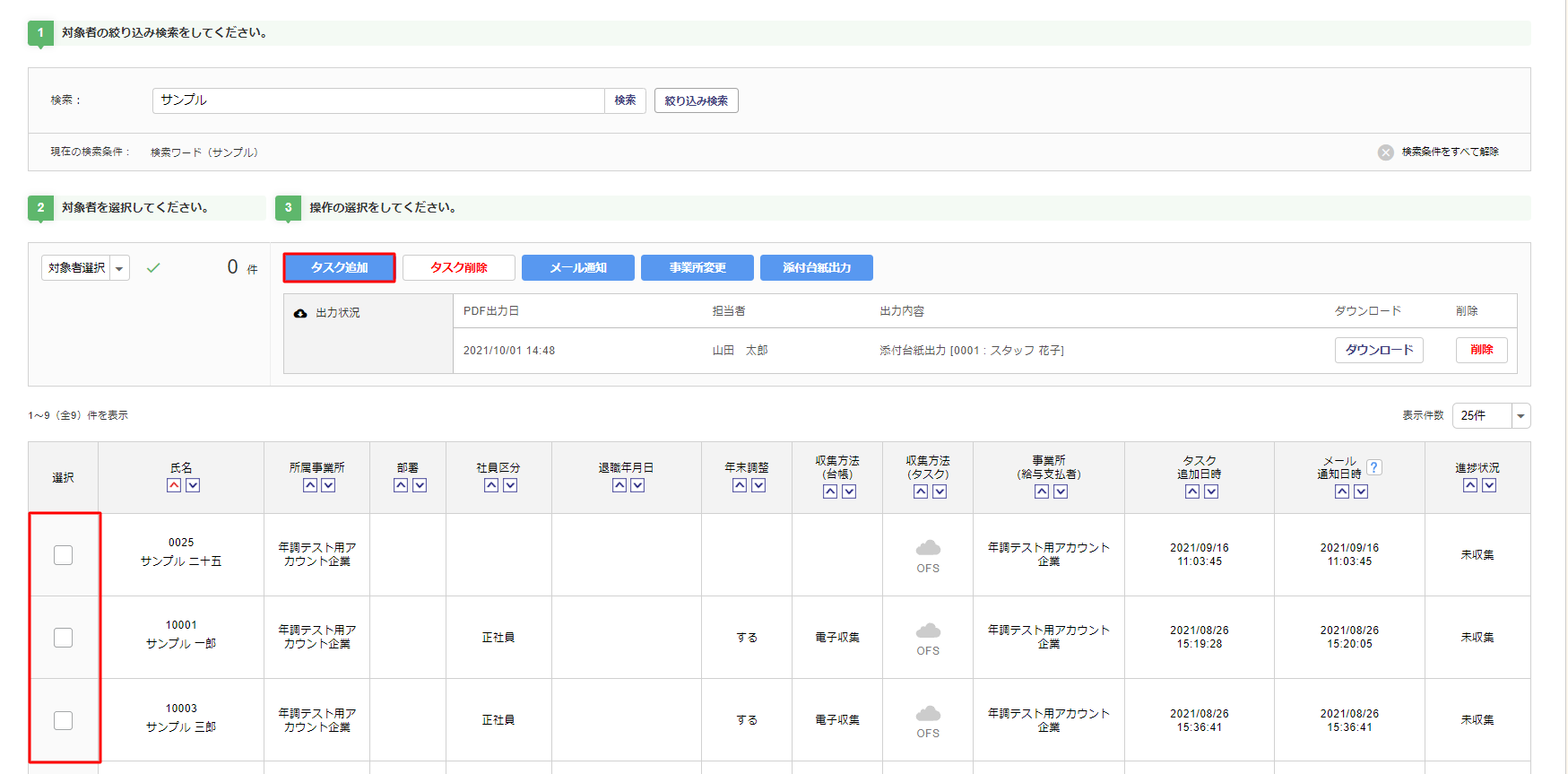Screen dimensions: 1568x774
Task: Sort 退職年月日 column ascending arrow
Action: tap(619, 485)
